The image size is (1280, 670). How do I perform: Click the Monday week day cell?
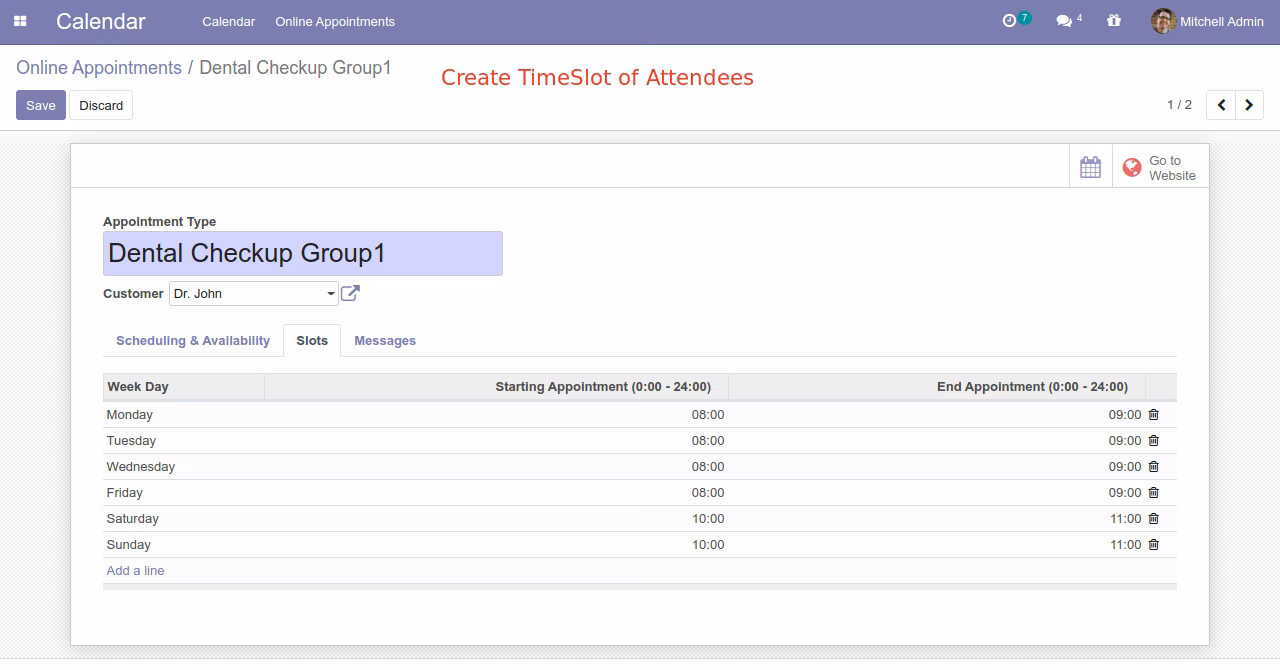pyautogui.click(x=184, y=414)
